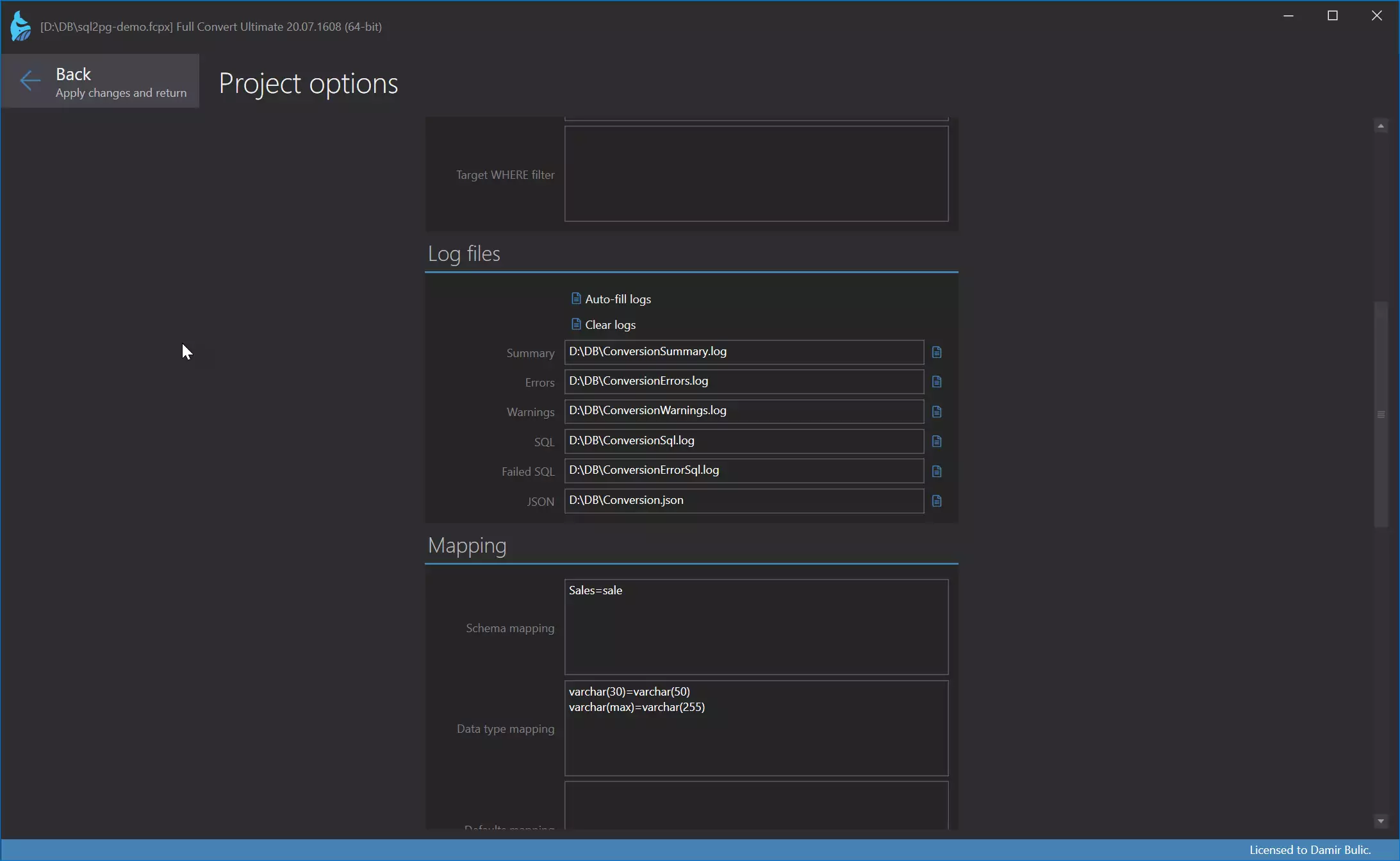1400x861 pixels.
Task: Edit the Schema mapping Sales=sale field
Action: pyautogui.click(x=756, y=627)
